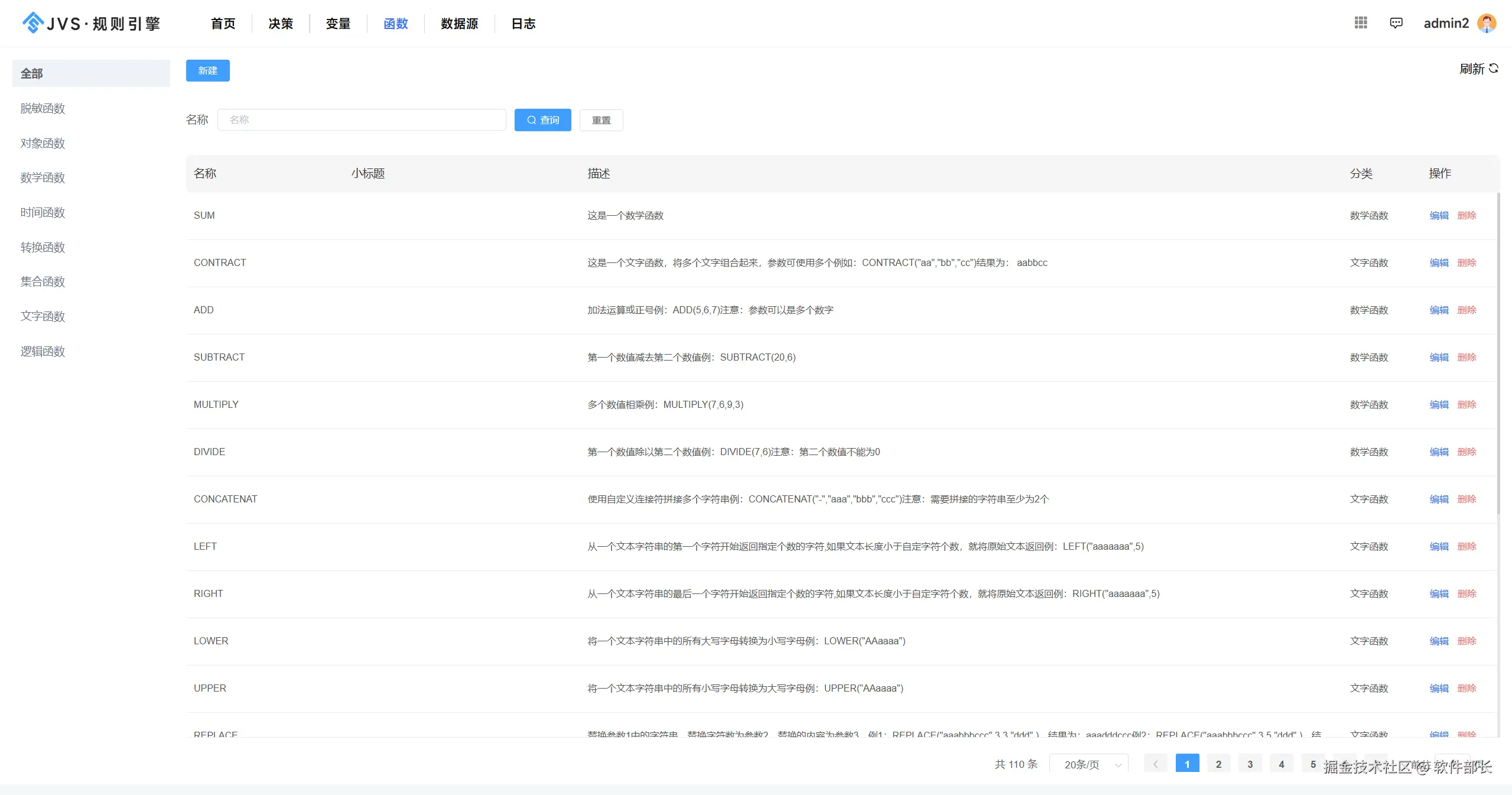Delete the MULTIPLY function row
The width and height of the screenshot is (1512, 795).
pos(1467,404)
